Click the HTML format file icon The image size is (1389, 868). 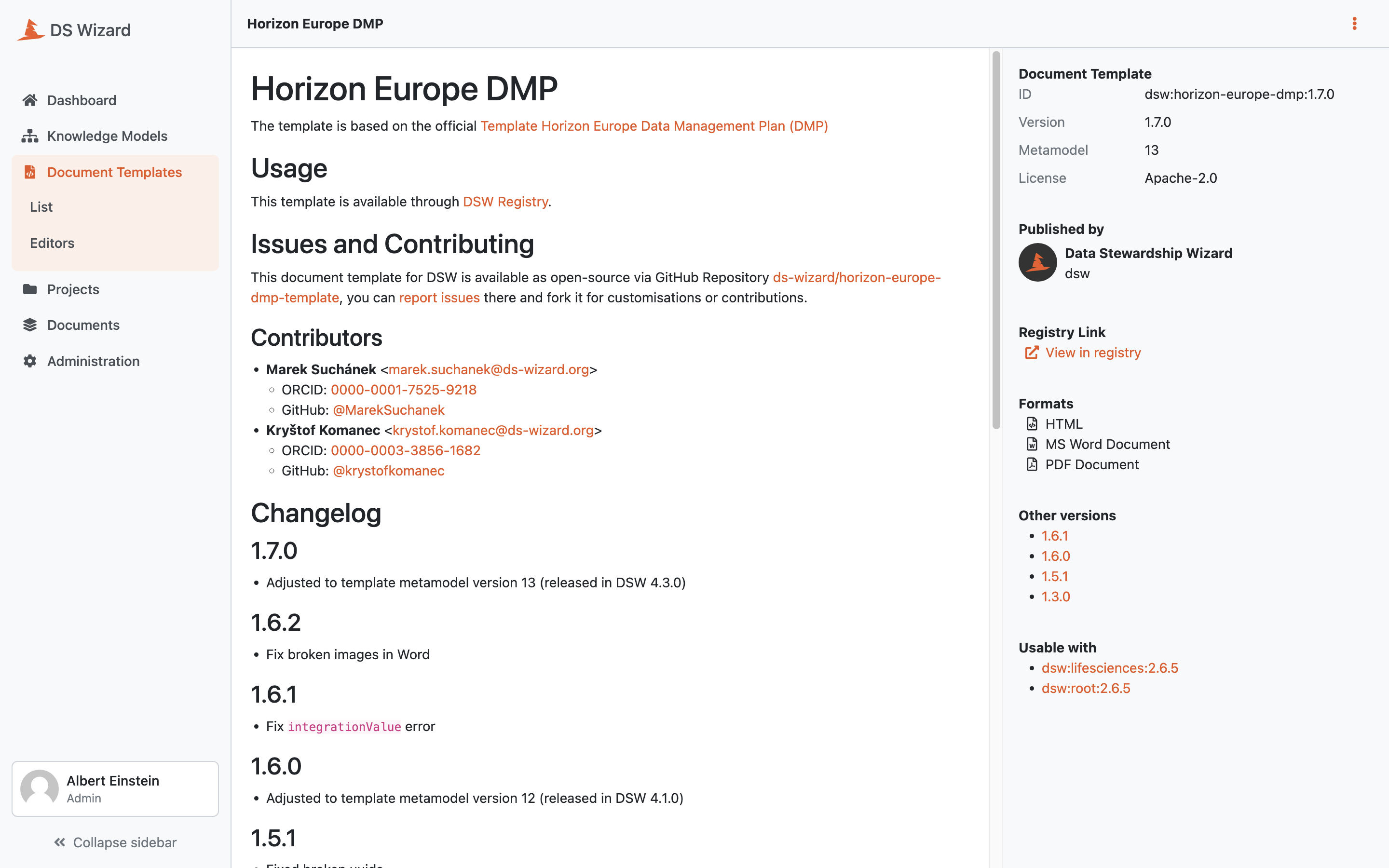(1032, 424)
